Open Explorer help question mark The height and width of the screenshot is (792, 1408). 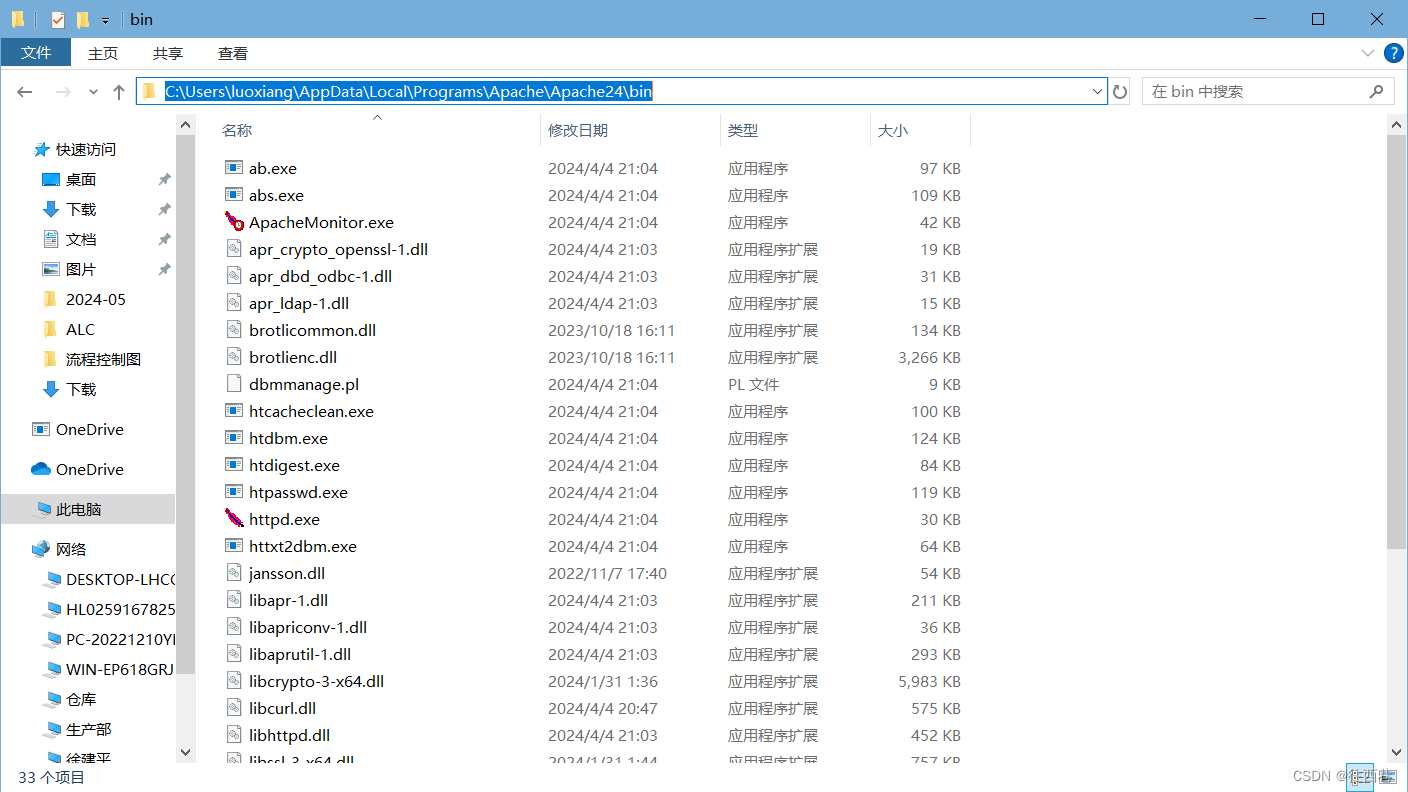(1393, 53)
